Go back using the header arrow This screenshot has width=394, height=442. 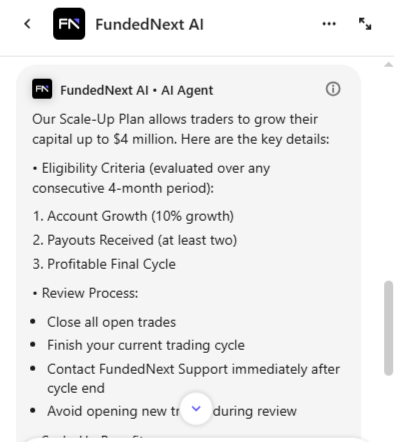coord(28,24)
